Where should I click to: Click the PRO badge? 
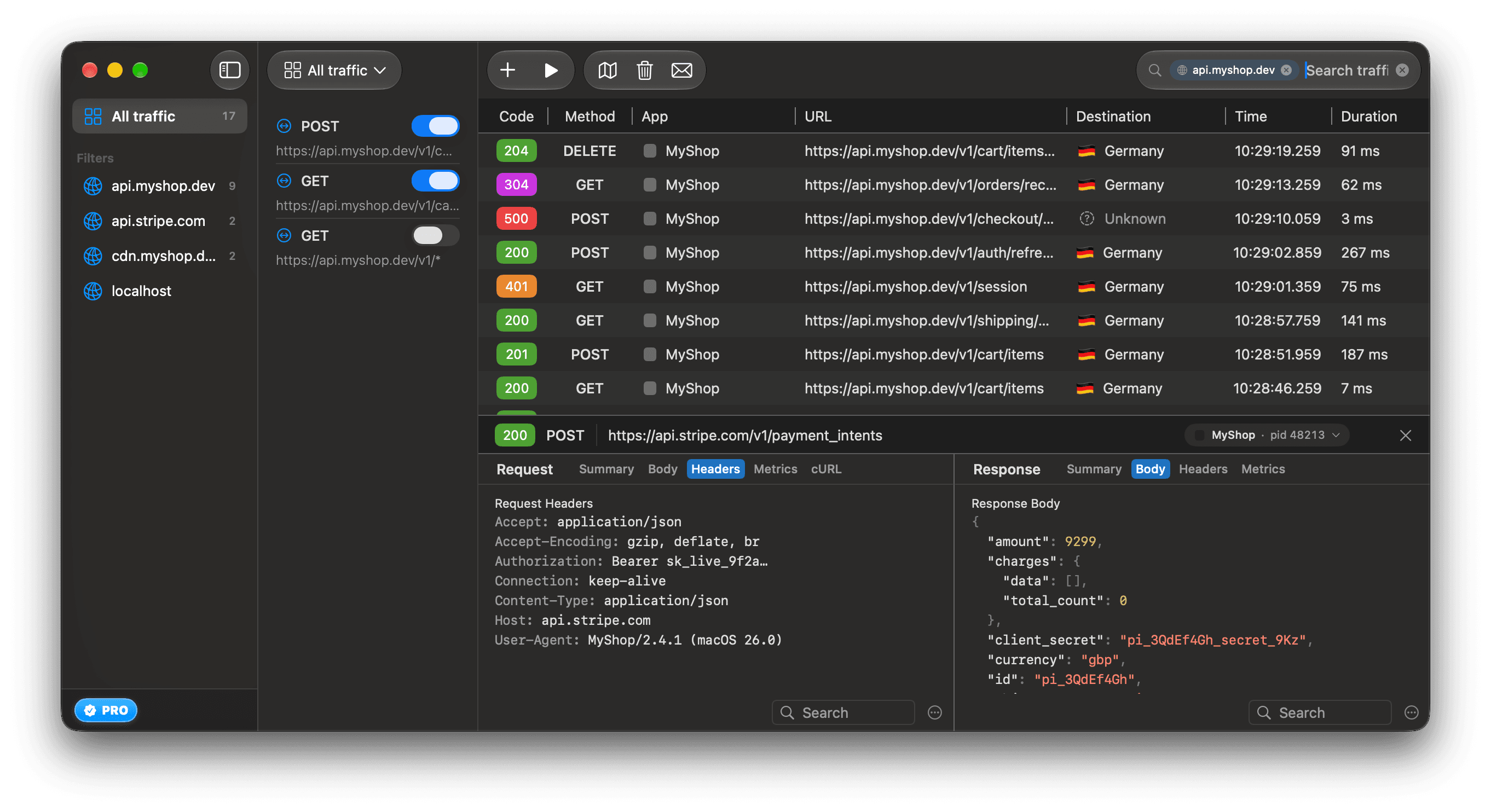click(106, 710)
